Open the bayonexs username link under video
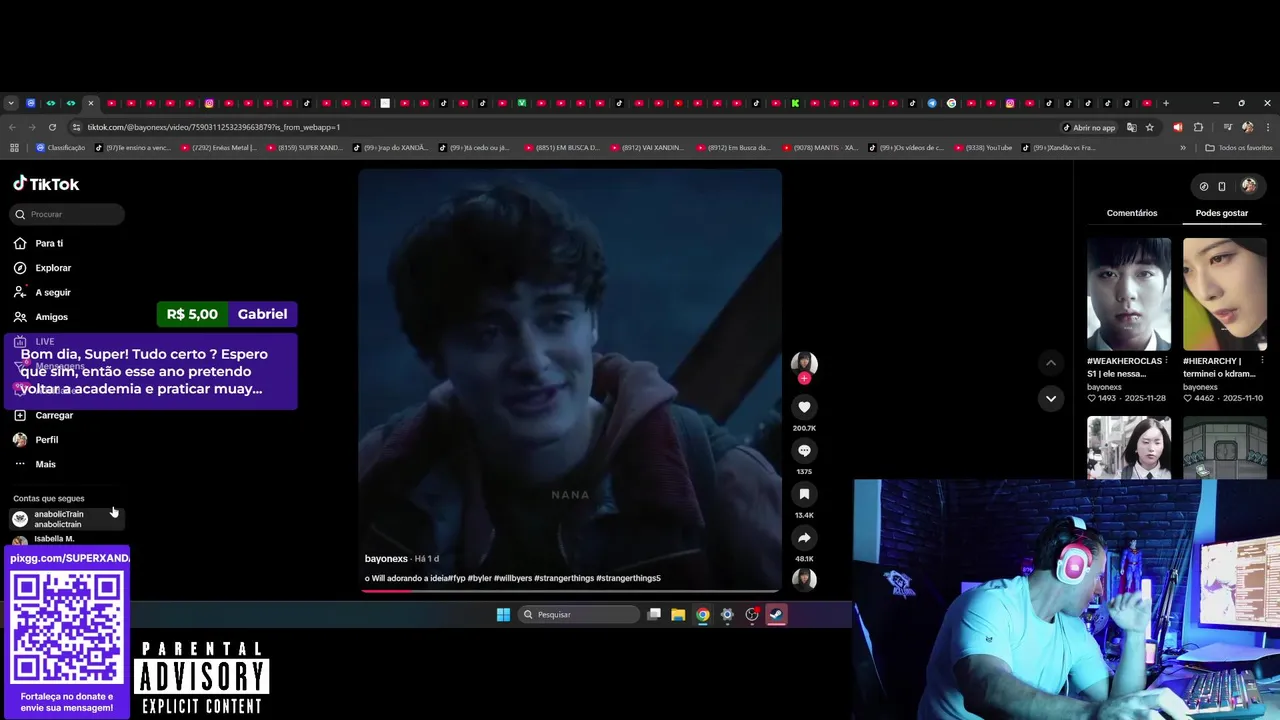 click(386, 559)
